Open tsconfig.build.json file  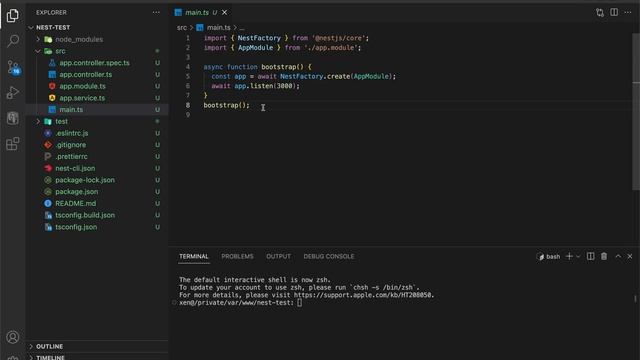click(85, 215)
